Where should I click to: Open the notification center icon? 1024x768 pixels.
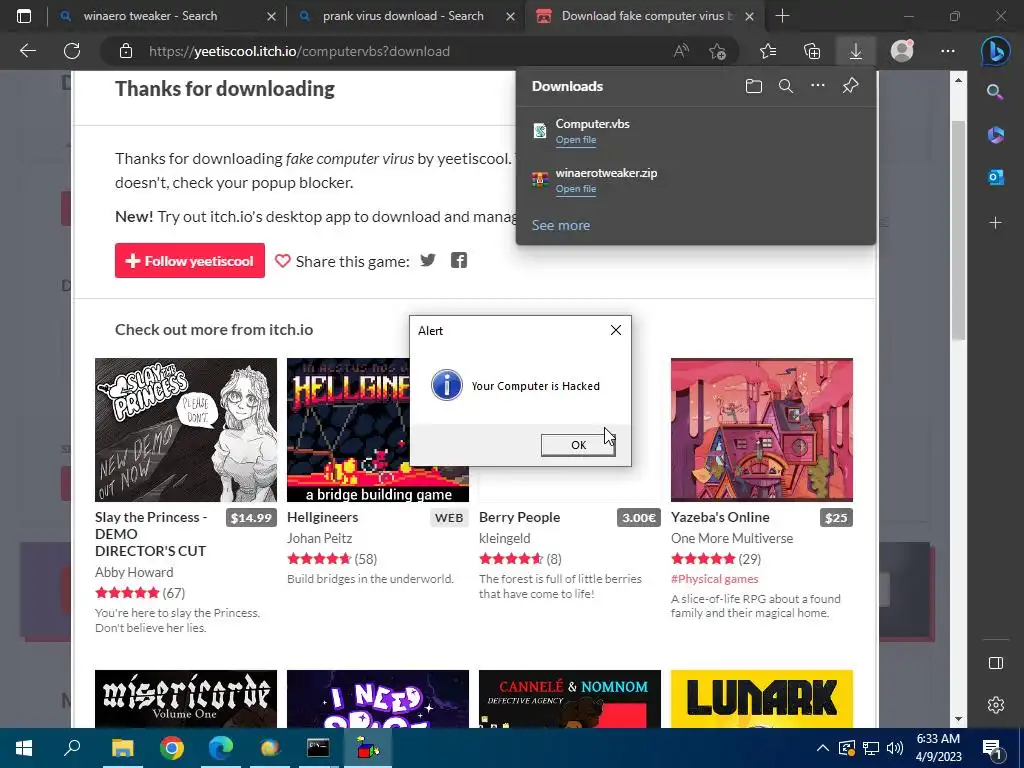pos(992,748)
